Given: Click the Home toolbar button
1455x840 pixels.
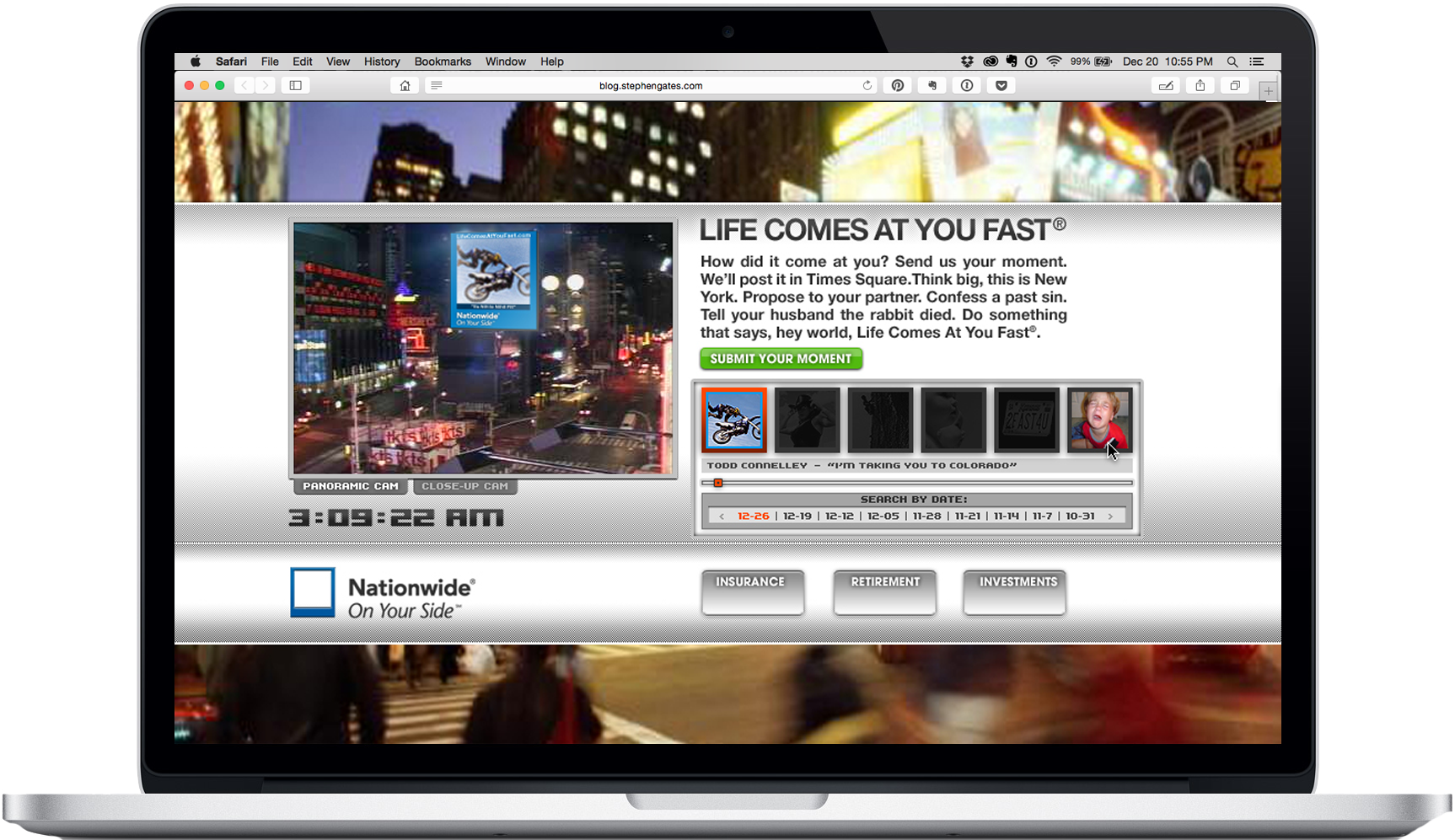Looking at the screenshot, I should [405, 85].
